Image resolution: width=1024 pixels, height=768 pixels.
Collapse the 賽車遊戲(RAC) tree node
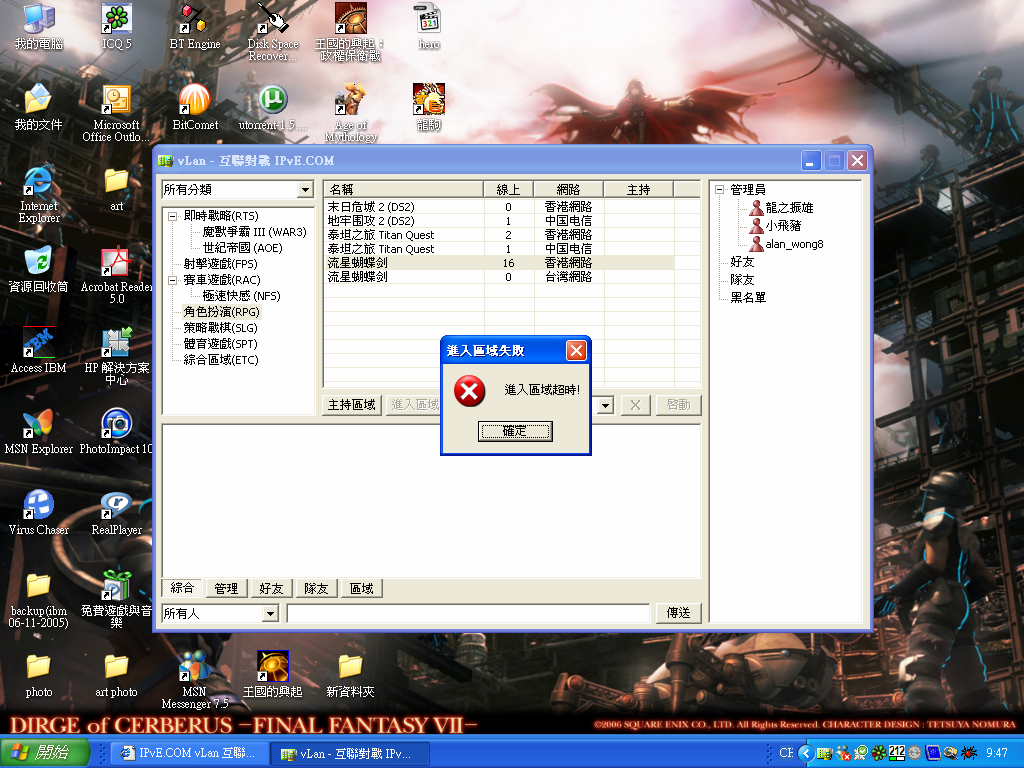(x=172, y=280)
